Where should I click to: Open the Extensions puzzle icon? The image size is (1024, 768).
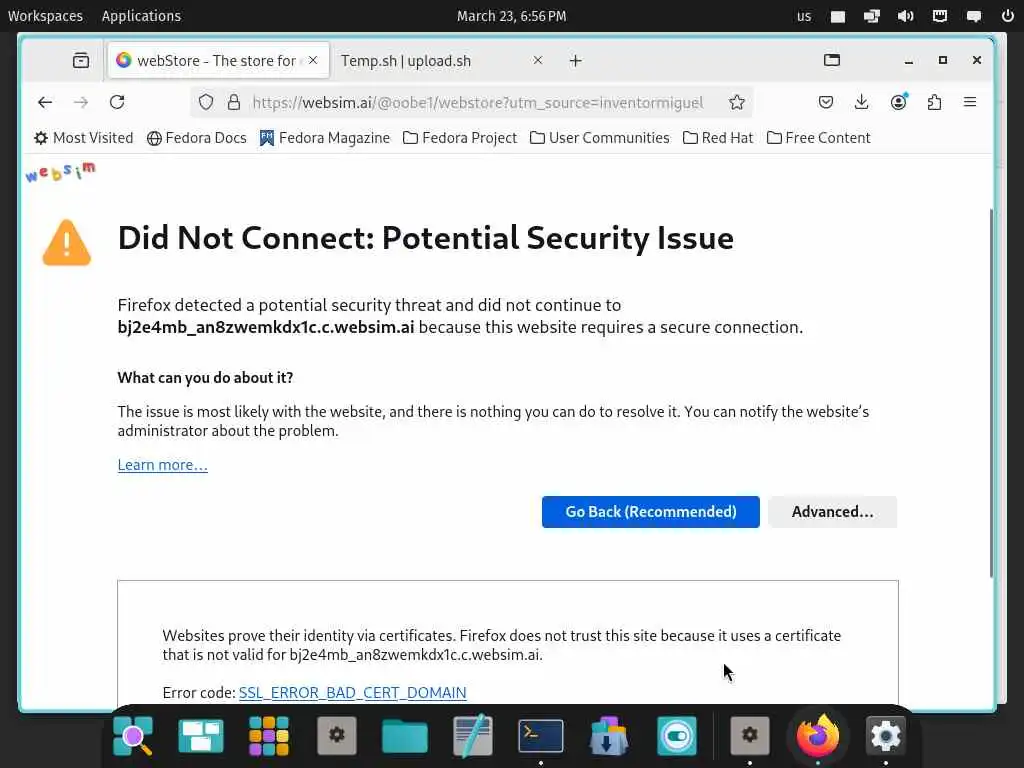tap(934, 102)
